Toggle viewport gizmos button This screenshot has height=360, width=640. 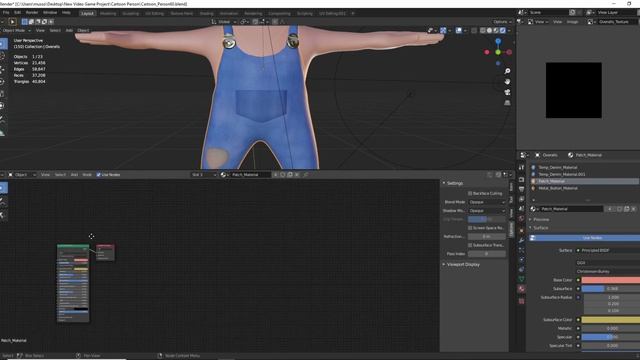pyautogui.click(x=443, y=30)
